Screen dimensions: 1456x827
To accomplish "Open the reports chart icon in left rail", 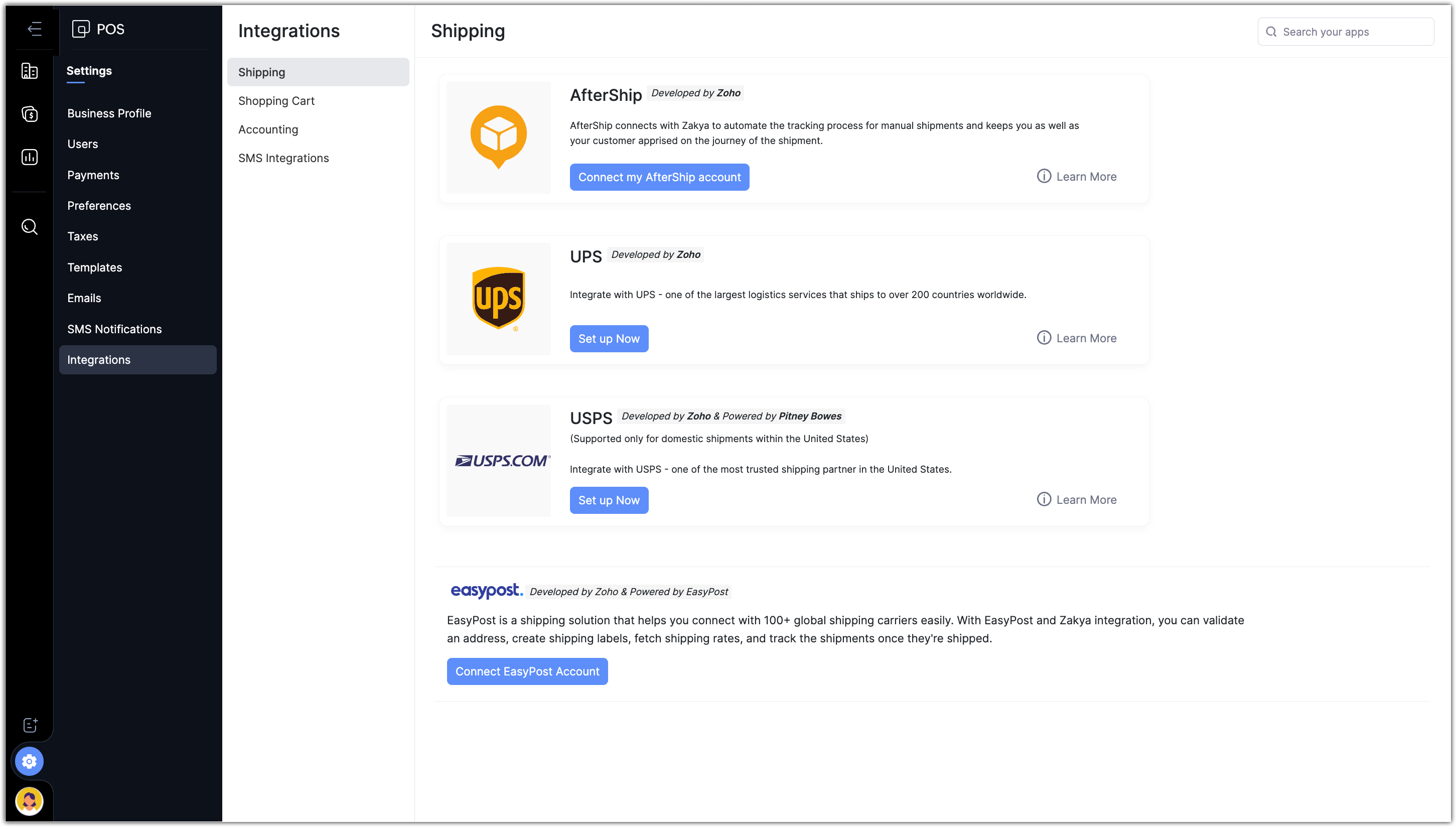I will 30,157.
